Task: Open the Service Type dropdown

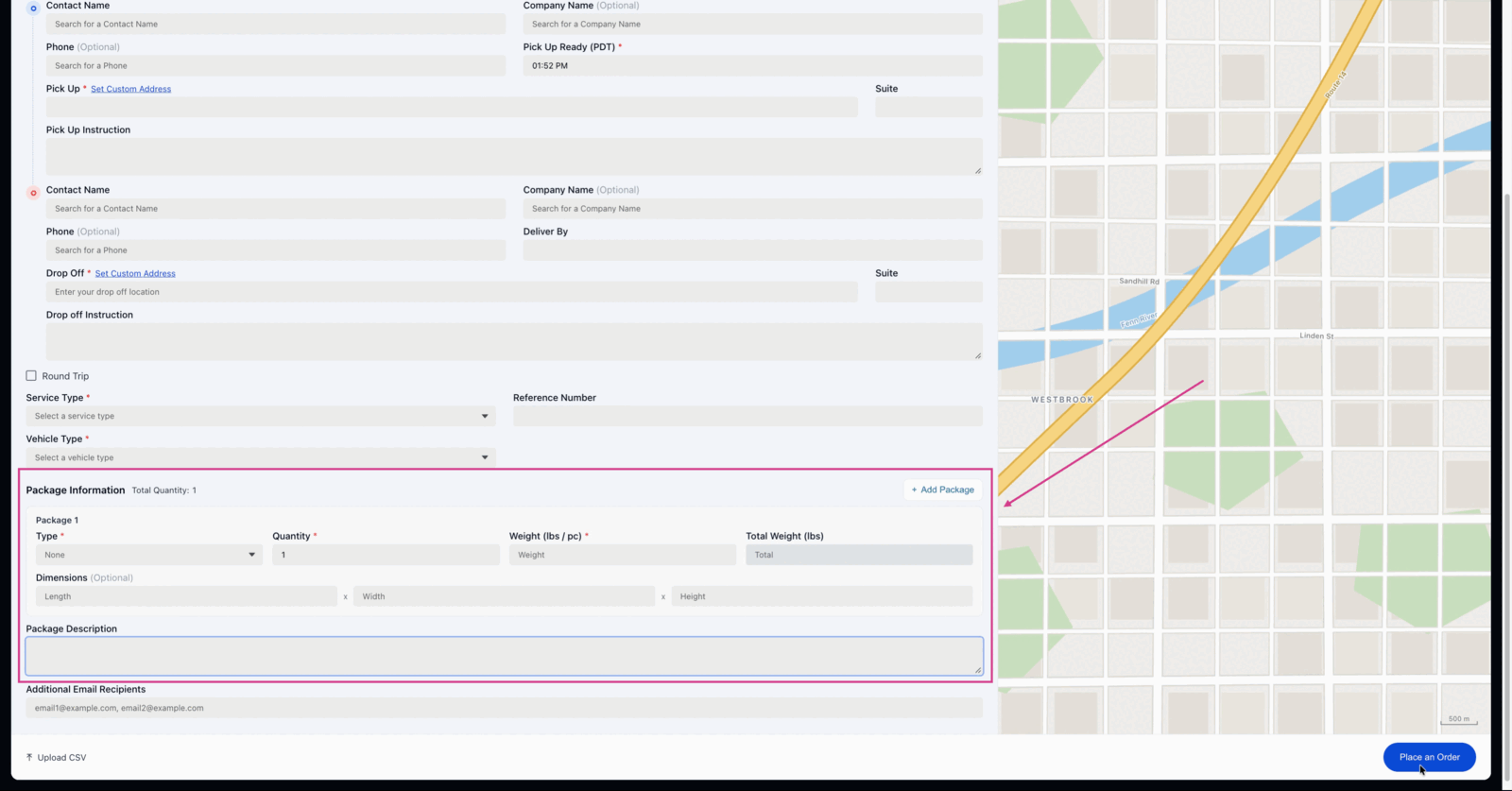Action: [x=261, y=416]
